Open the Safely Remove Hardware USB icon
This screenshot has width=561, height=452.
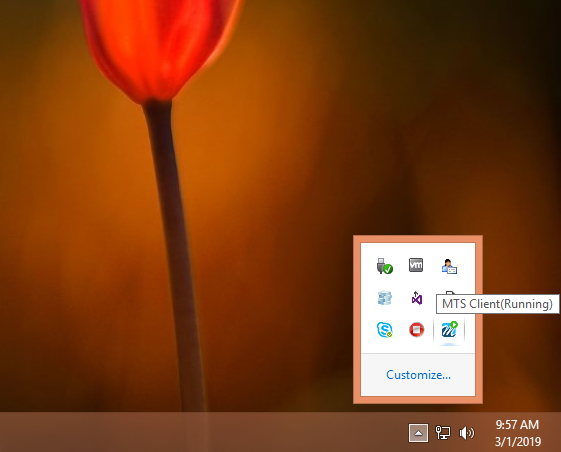[385, 266]
